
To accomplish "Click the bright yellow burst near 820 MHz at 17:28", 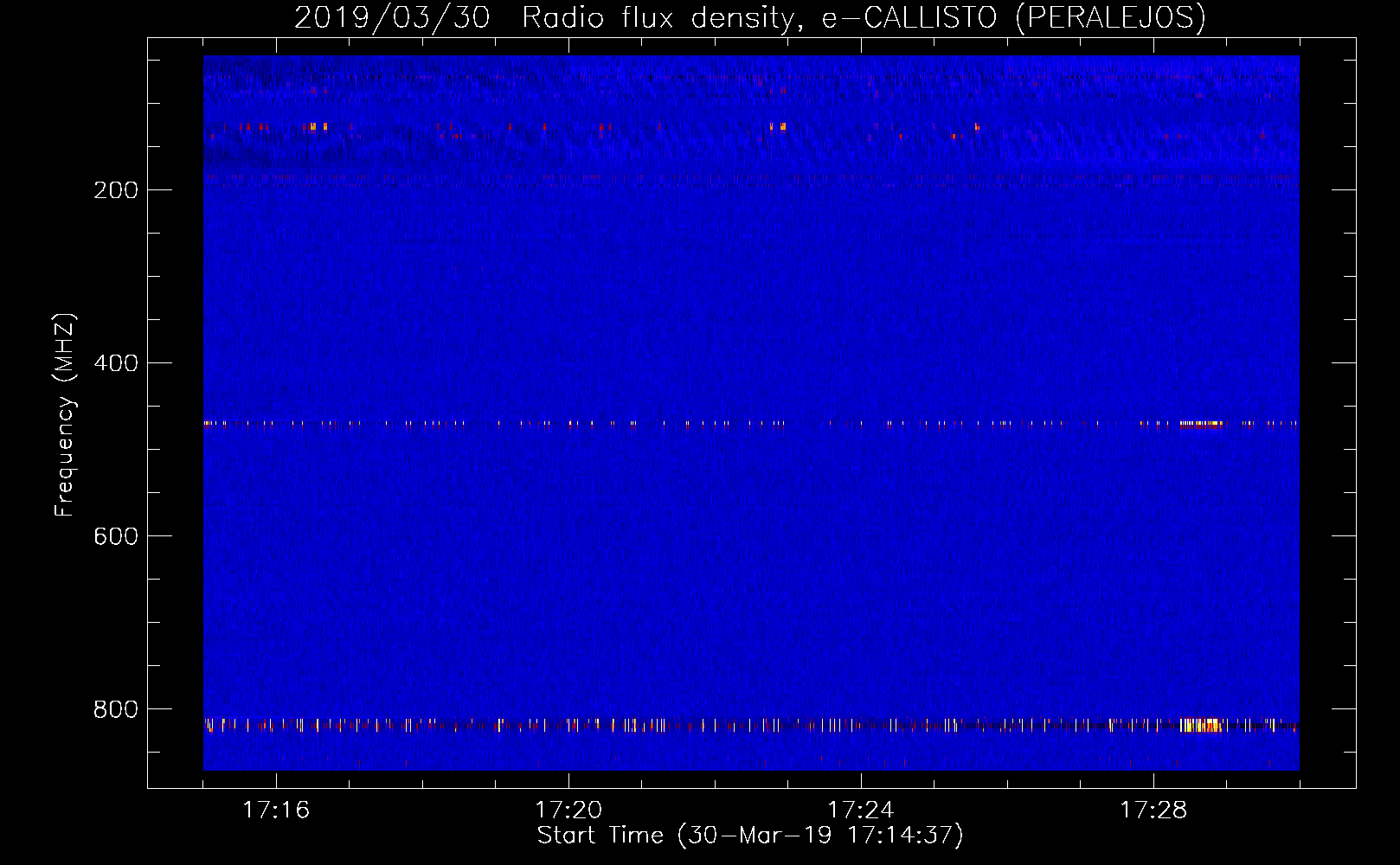I will pyautogui.click(x=1202, y=725).
